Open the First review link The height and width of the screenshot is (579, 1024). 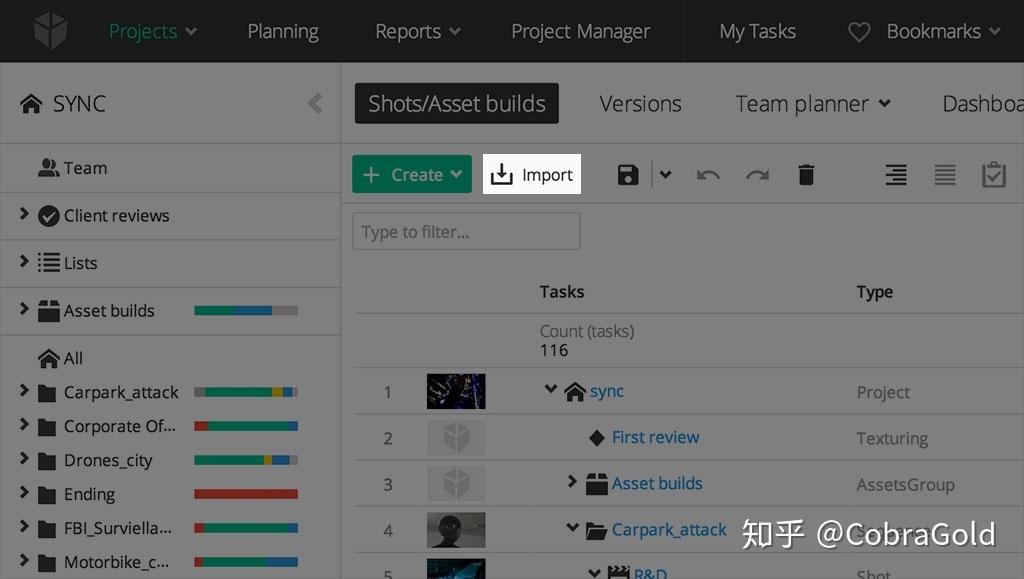655,437
